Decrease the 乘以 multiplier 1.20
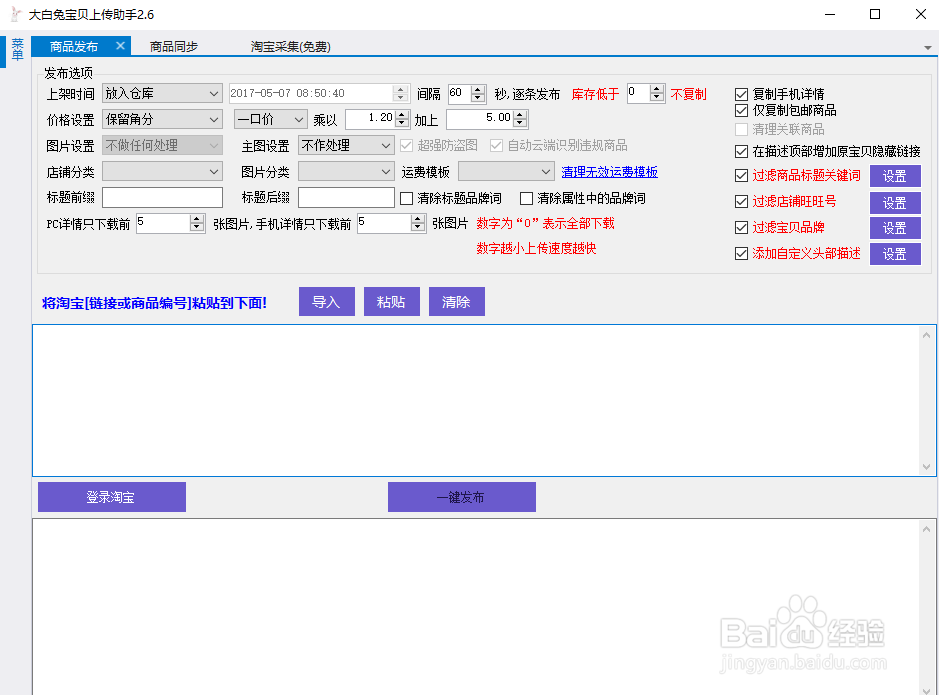 click(x=402, y=123)
